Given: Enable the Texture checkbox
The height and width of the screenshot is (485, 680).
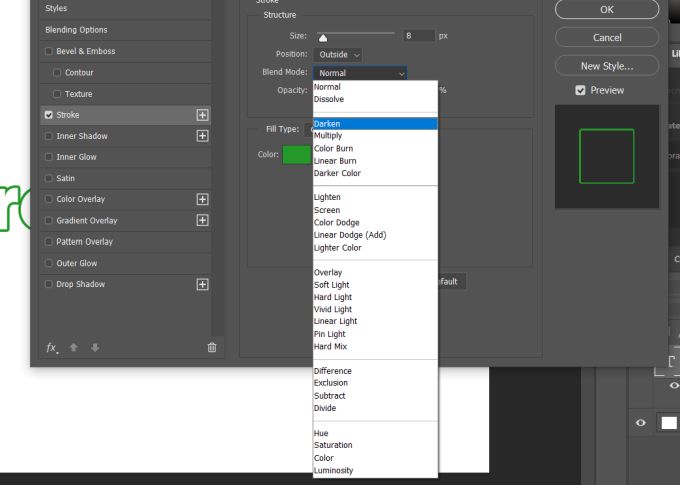Looking at the screenshot, I should [x=57, y=94].
